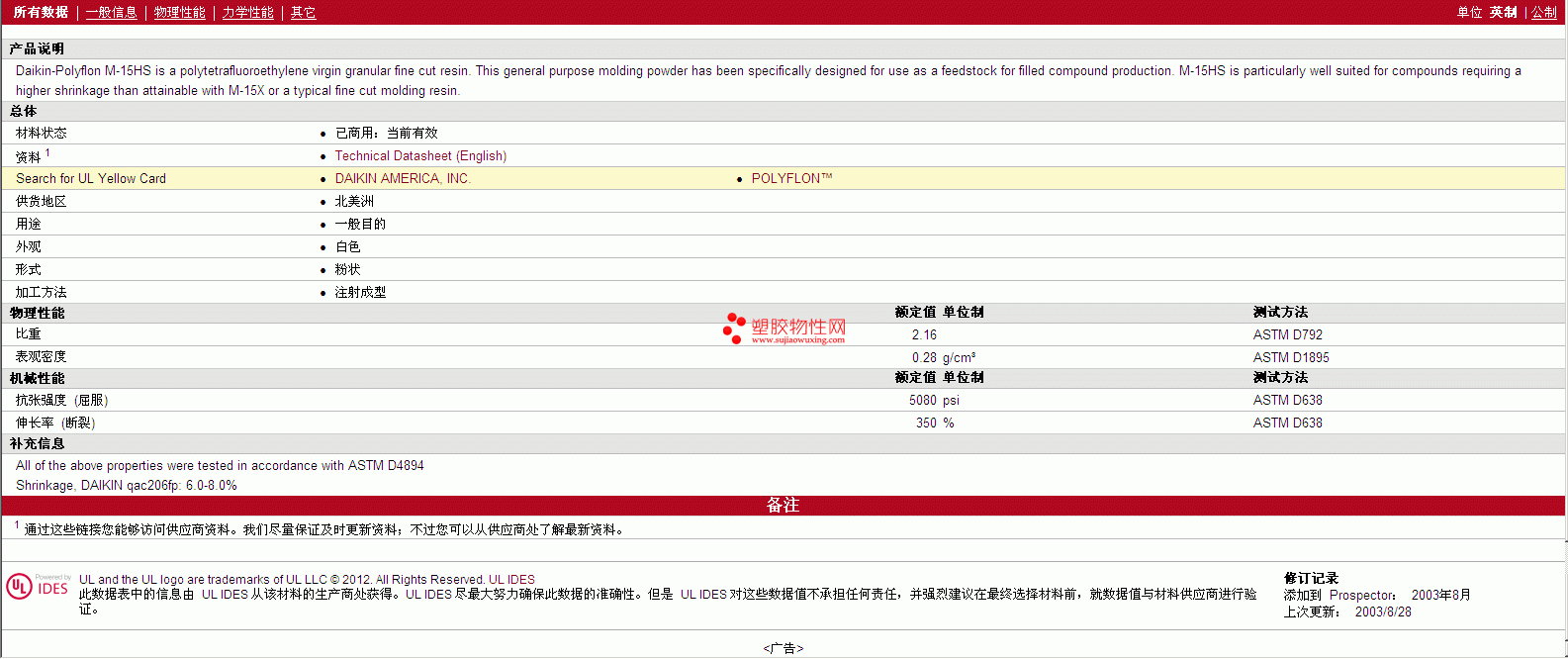Select the 5080 psi value
Viewport: 1568px width, 659px height.
point(934,400)
